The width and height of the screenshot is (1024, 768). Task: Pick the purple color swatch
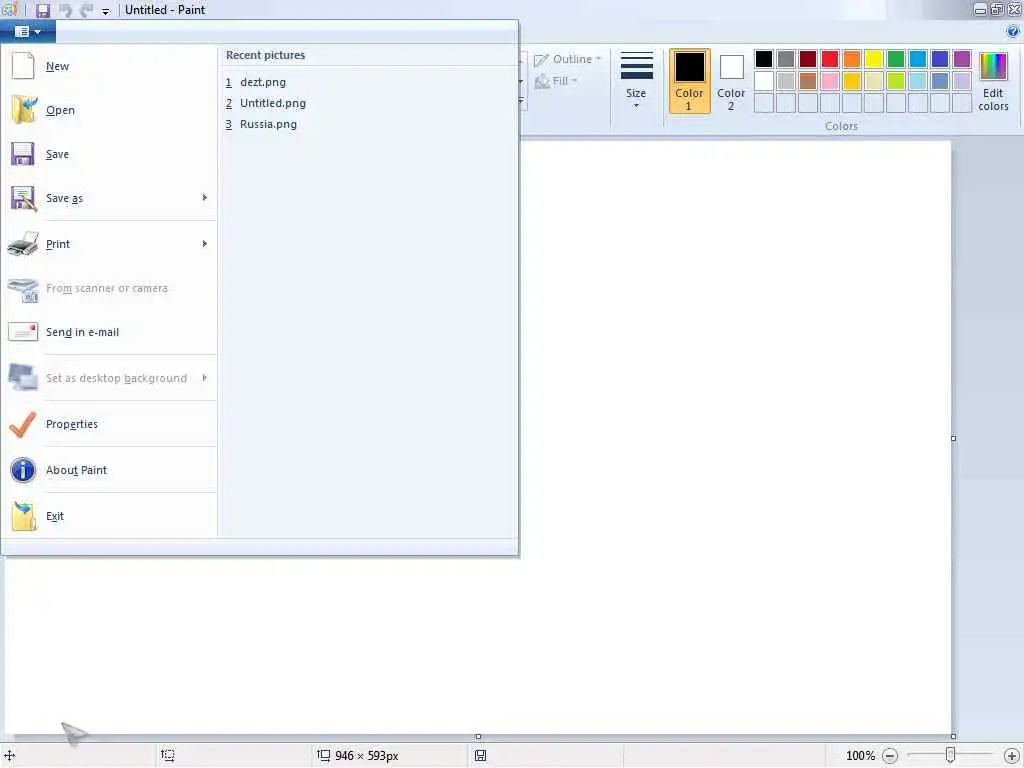(x=961, y=59)
